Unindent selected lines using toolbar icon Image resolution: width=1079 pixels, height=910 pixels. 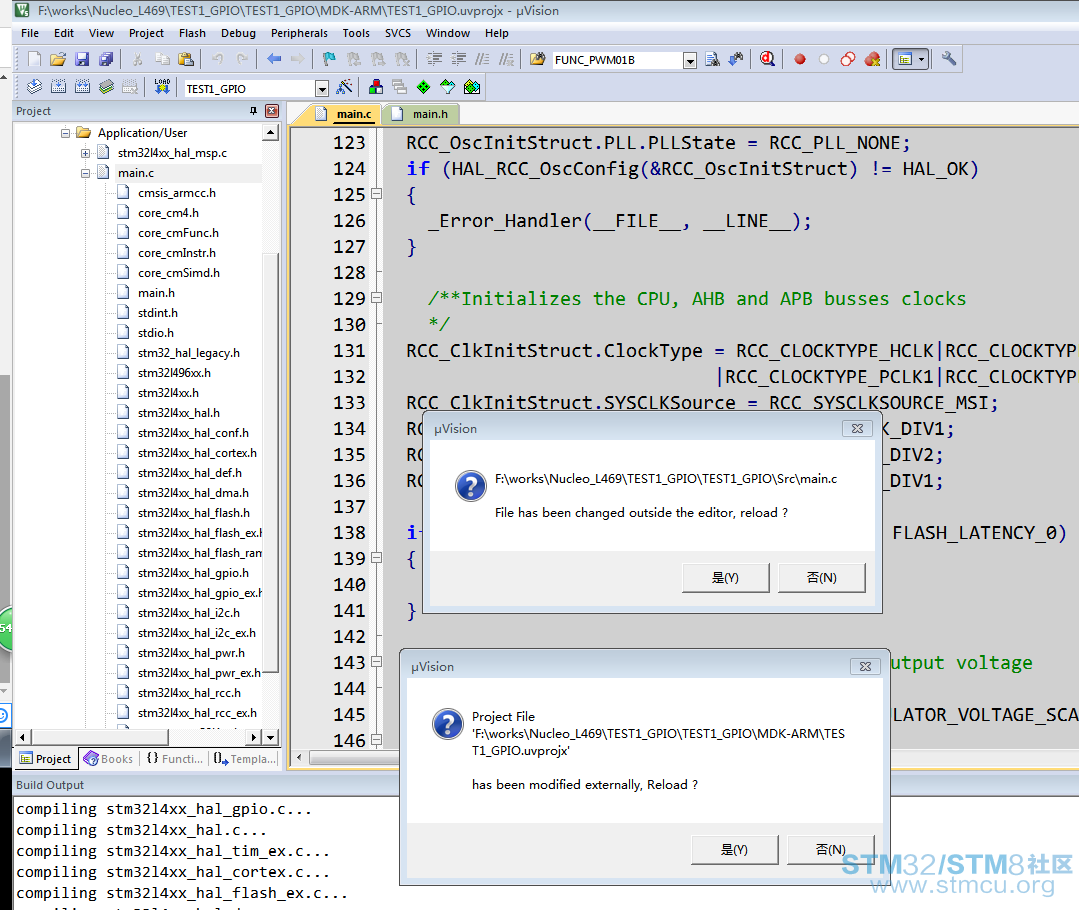[x=458, y=59]
